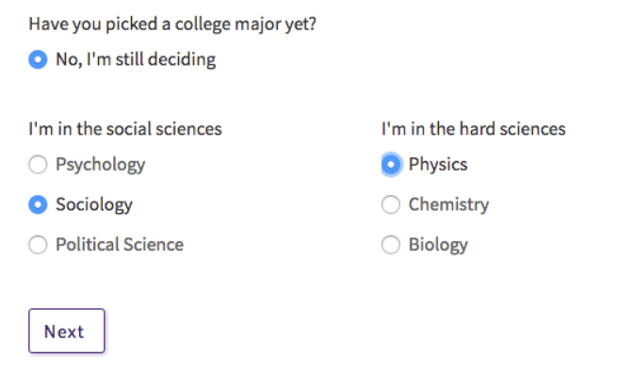Choose the Chemistry radio button

coord(391,205)
